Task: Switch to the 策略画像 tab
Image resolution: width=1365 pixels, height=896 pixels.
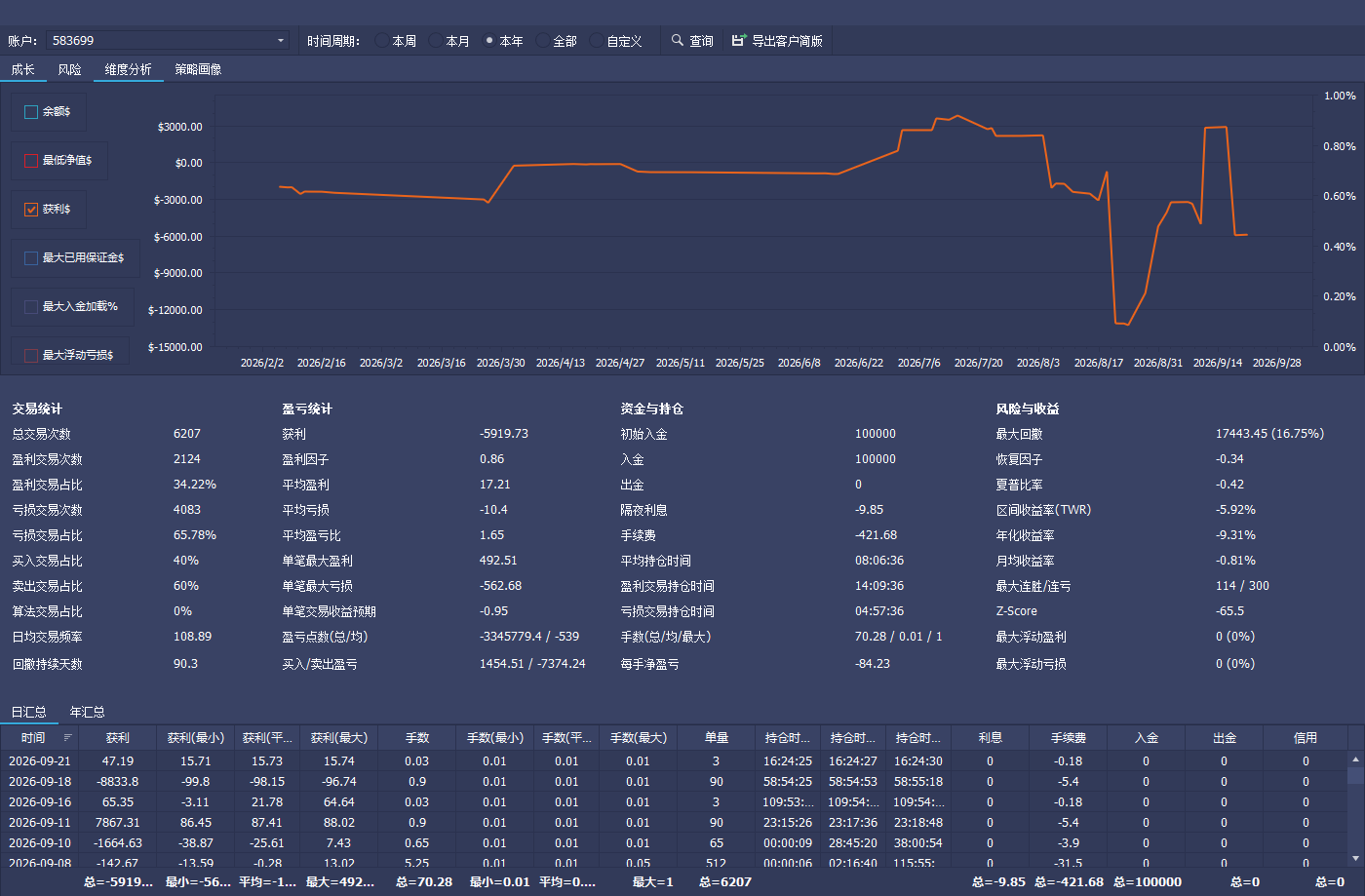Action: 198,69
